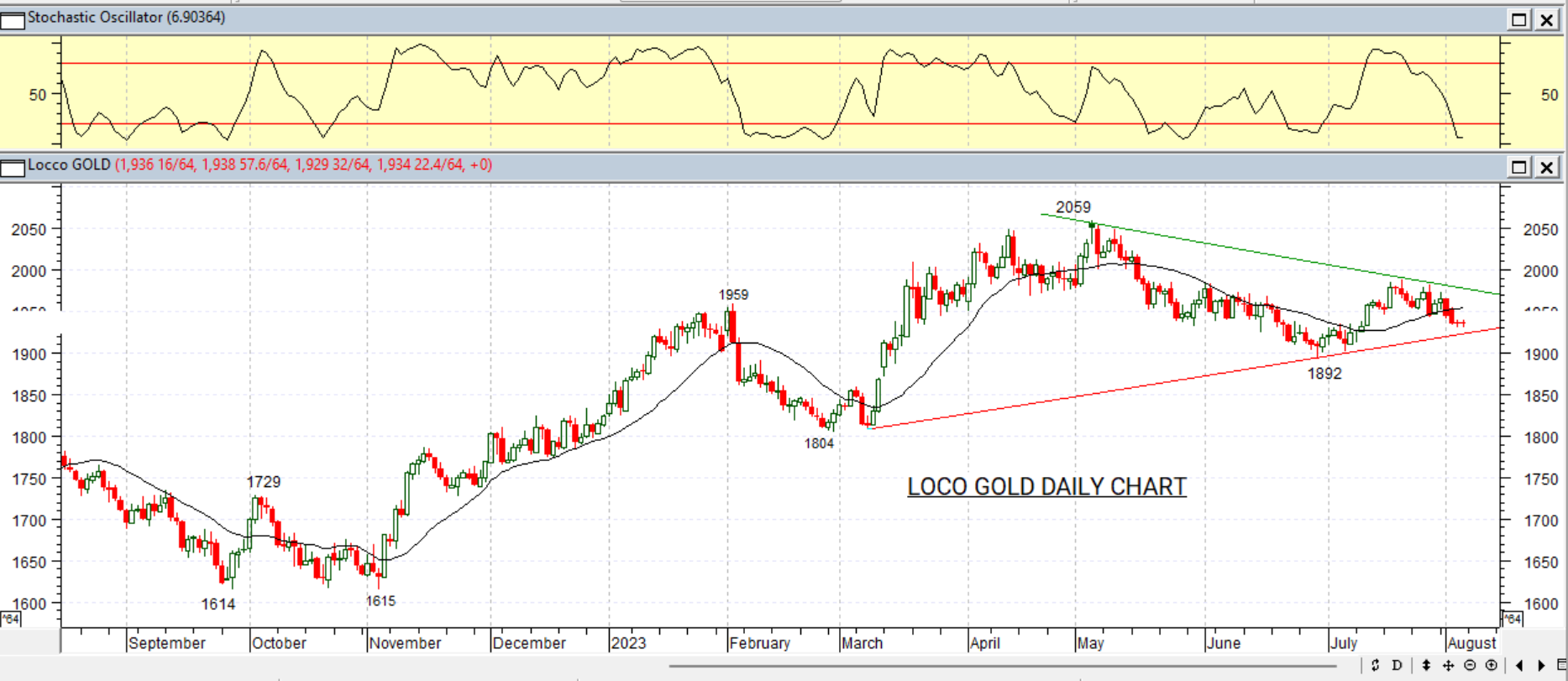Click 'May' on the date axis
The width and height of the screenshot is (1568, 681).
[x=1090, y=643]
